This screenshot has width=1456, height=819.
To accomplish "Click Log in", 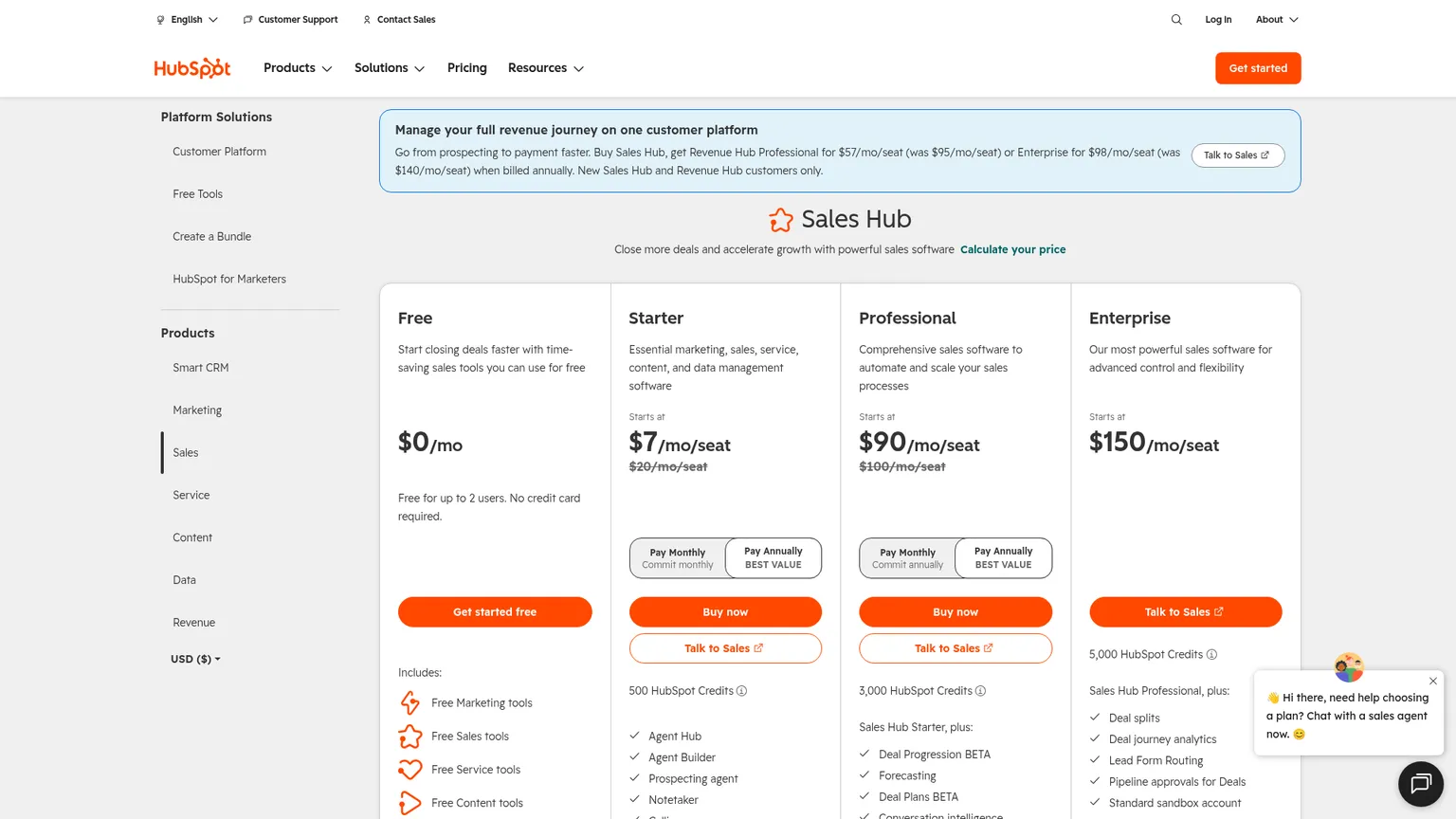I will pyautogui.click(x=1218, y=20).
